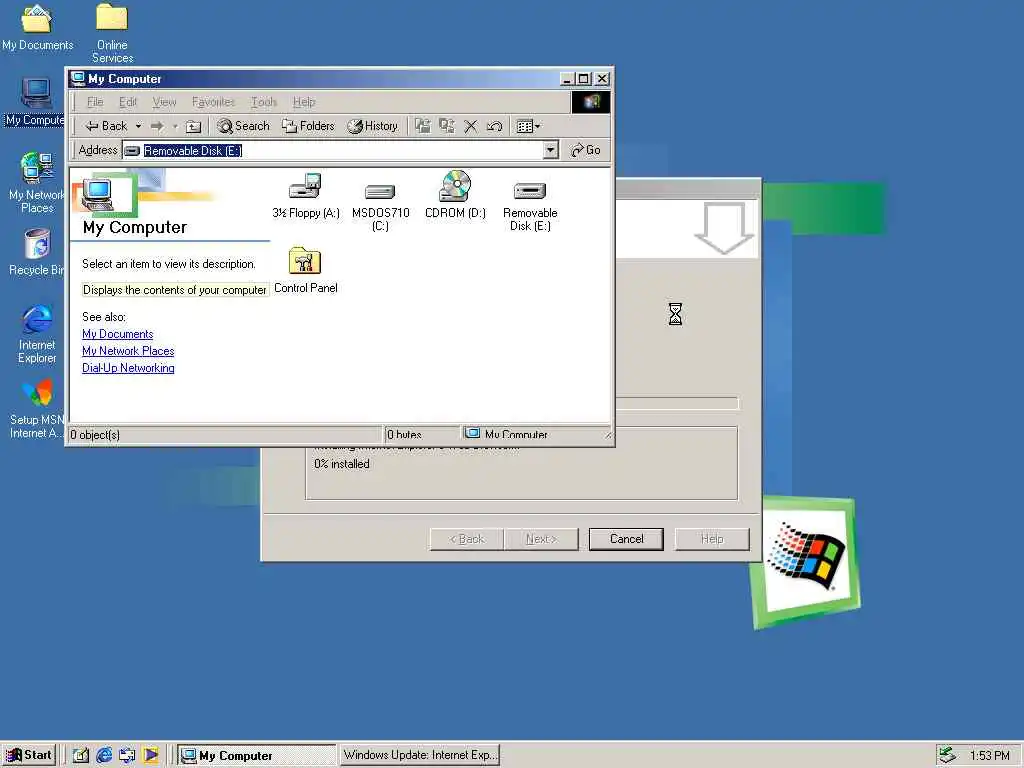Follow the My Documents link under See also
The height and width of the screenshot is (768, 1024).
tap(118, 334)
